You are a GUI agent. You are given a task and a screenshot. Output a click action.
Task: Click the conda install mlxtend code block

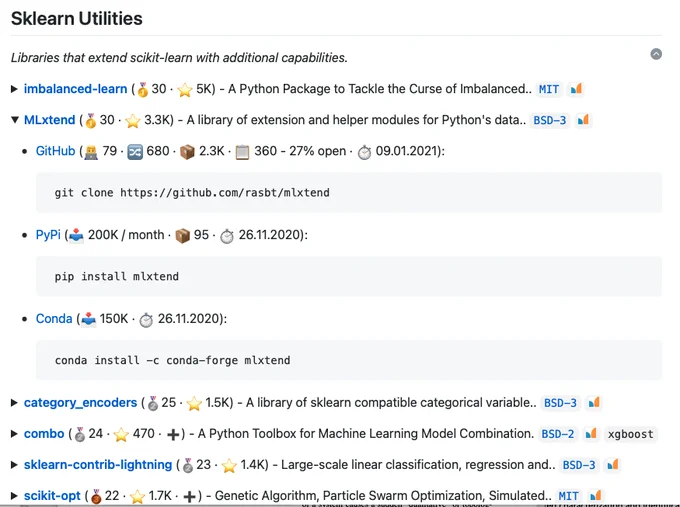click(349, 360)
